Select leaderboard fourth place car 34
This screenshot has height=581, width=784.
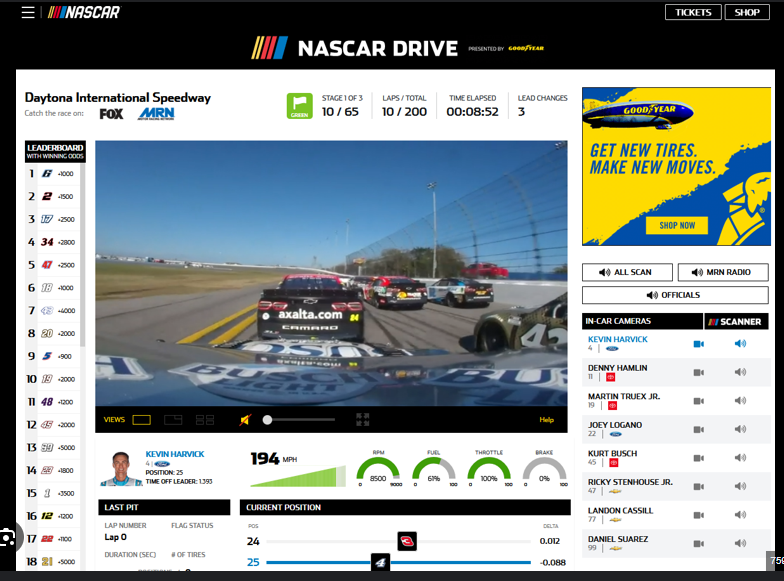[x=52, y=242]
